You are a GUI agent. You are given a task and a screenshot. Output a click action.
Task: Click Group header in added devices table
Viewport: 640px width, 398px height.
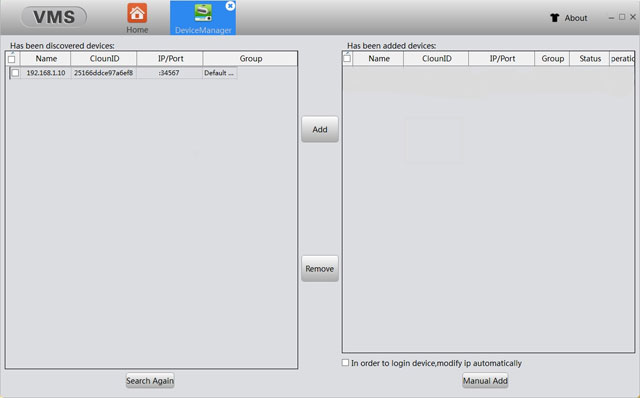point(552,59)
